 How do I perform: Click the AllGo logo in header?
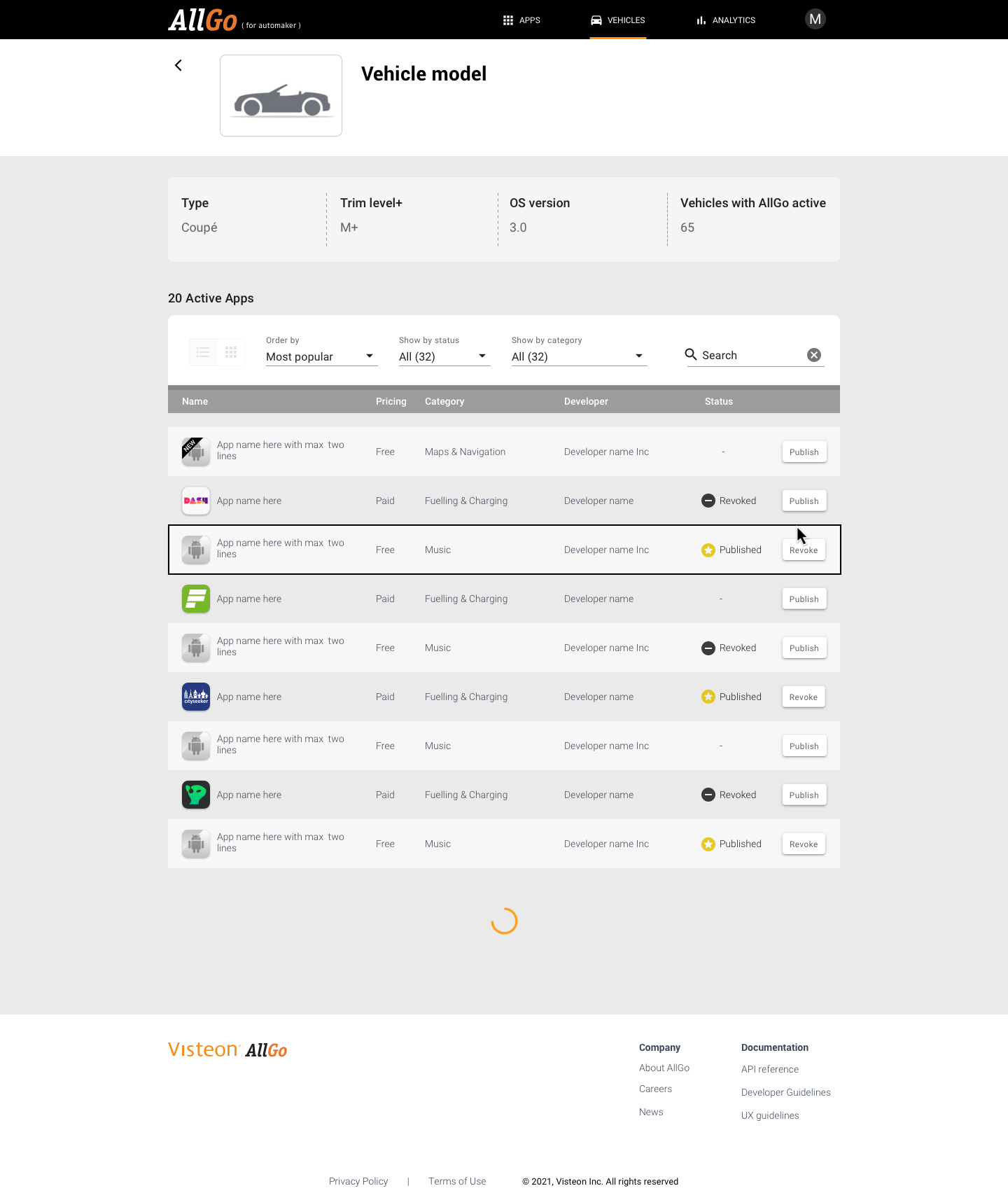[x=203, y=20]
